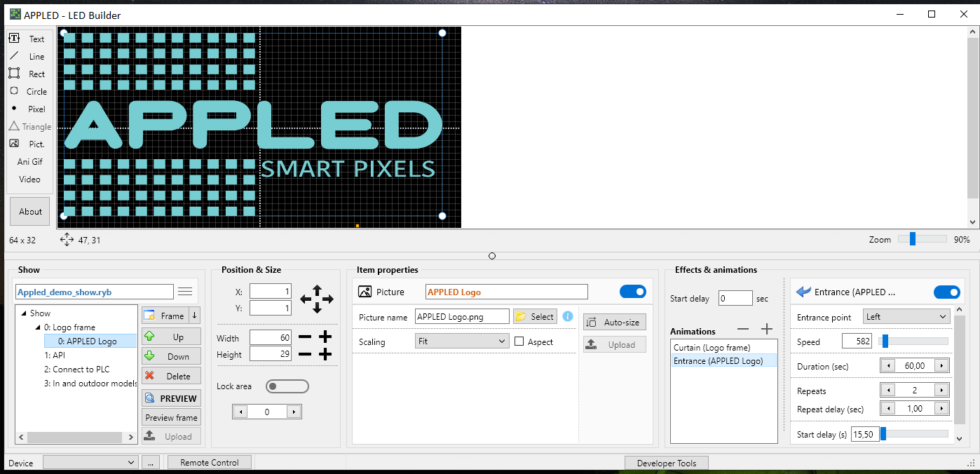The image size is (980, 474).
Task: Move the item Down in the show
Action: (171, 356)
